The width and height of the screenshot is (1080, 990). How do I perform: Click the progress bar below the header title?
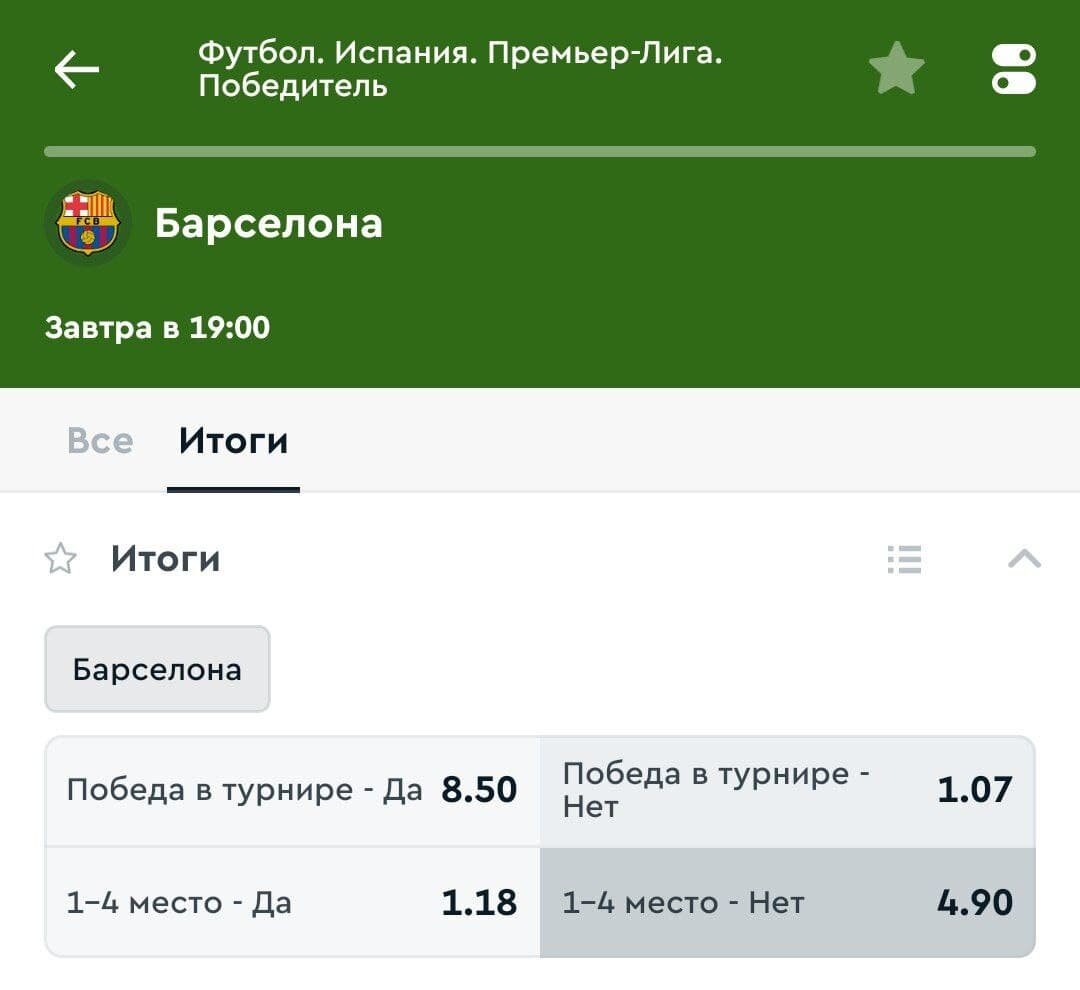(x=540, y=152)
